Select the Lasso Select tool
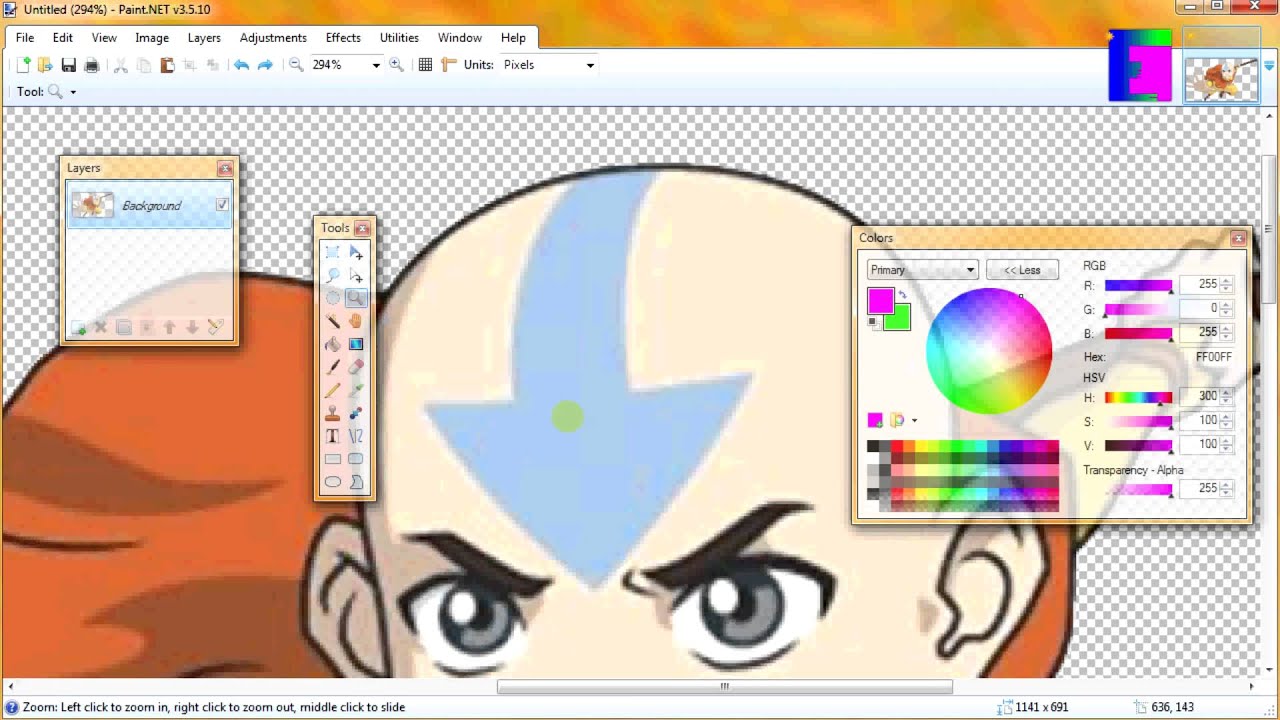This screenshot has height=720, width=1280. point(333,275)
